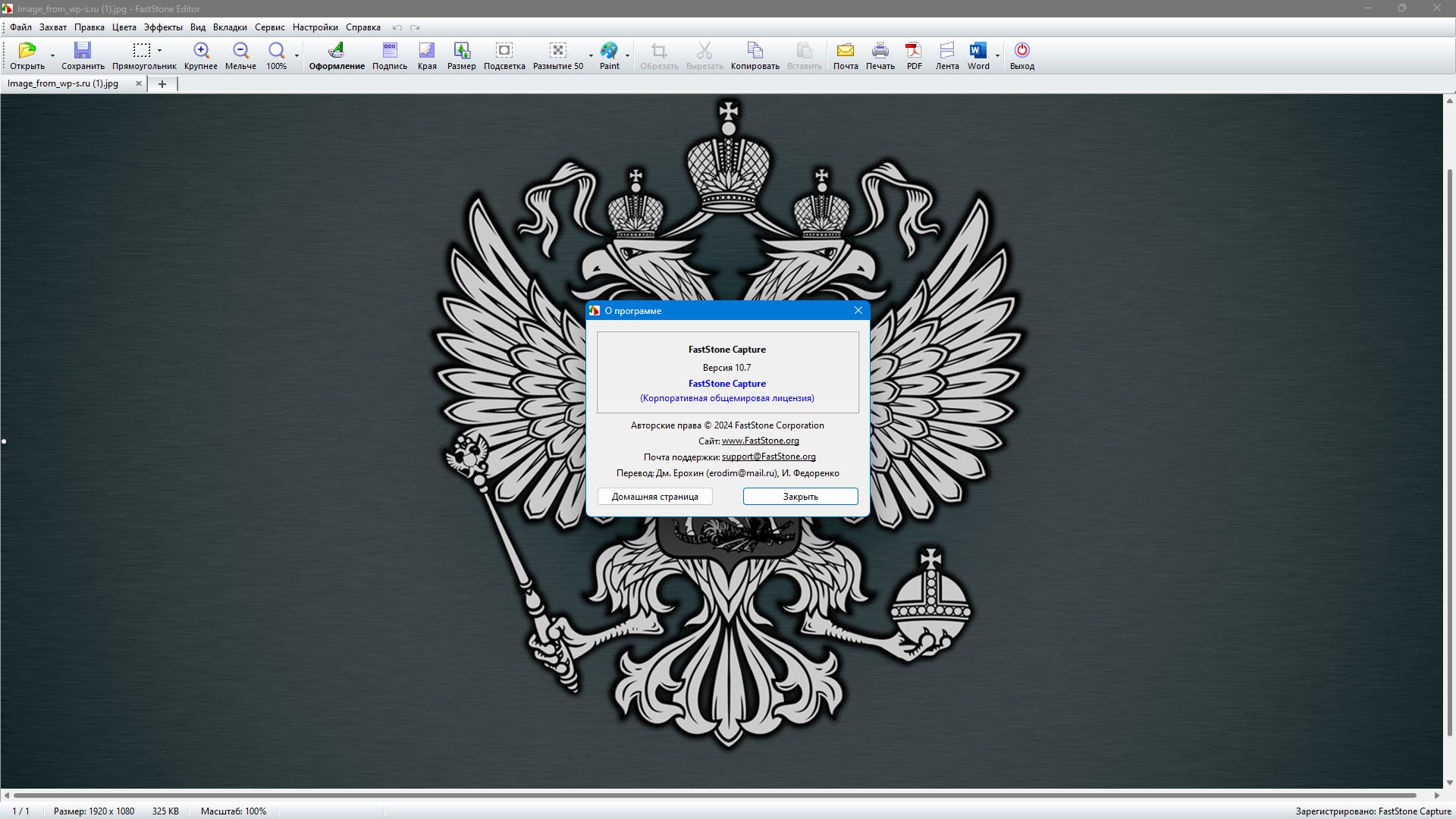Image resolution: width=1456 pixels, height=819 pixels.
Task: Click the blue FastStone Capture license text
Action: tap(726, 384)
